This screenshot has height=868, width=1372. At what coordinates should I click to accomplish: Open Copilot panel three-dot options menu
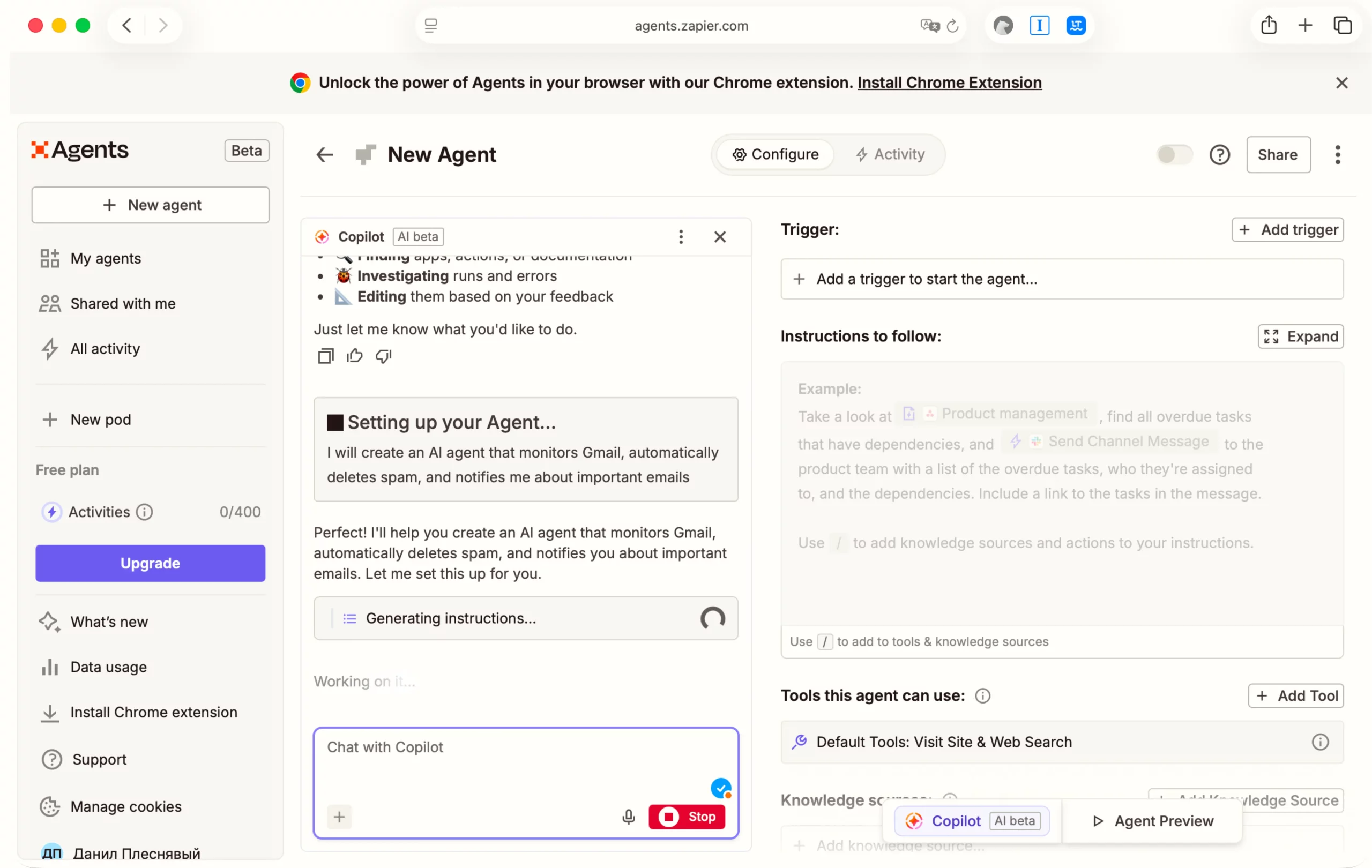[680, 236]
